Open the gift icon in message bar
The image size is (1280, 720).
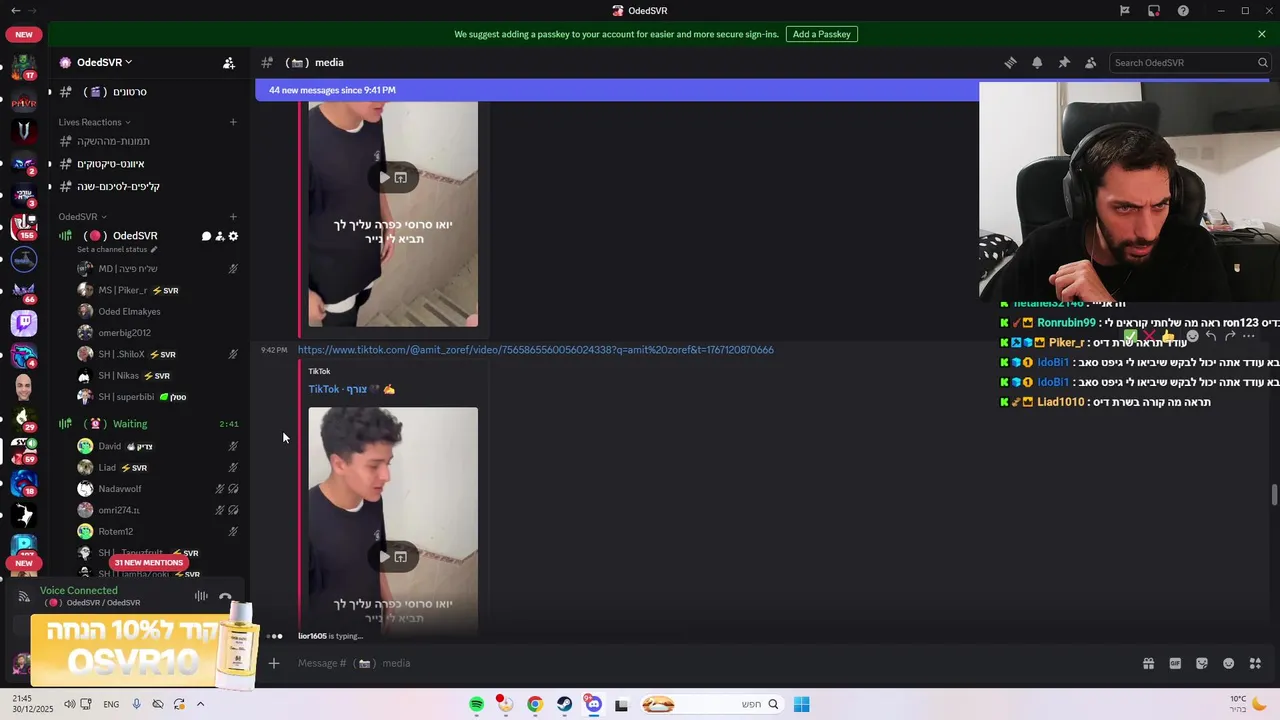[x=1148, y=663]
